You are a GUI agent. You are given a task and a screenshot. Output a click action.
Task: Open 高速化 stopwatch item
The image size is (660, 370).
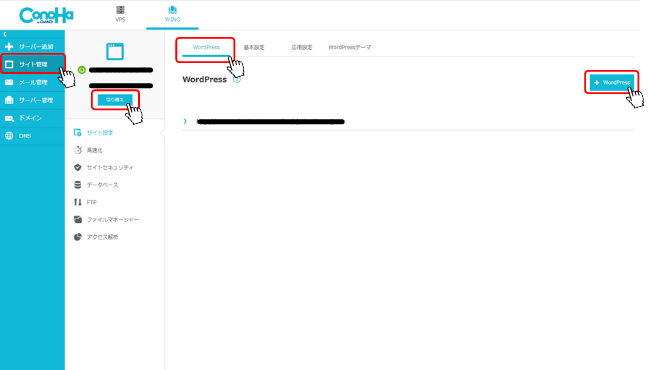(93, 150)
